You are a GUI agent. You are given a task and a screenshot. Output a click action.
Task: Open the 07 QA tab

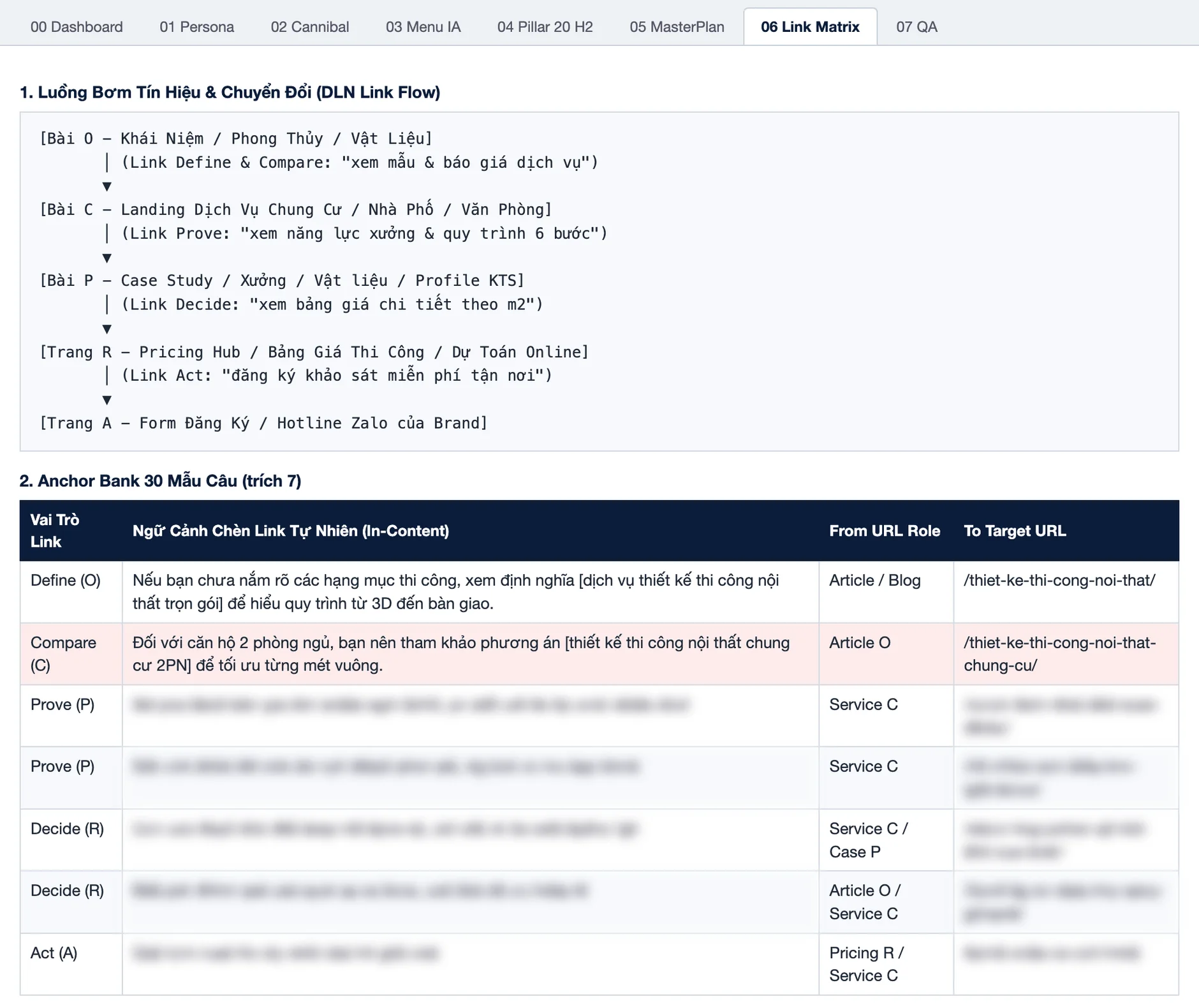[916, 27]
